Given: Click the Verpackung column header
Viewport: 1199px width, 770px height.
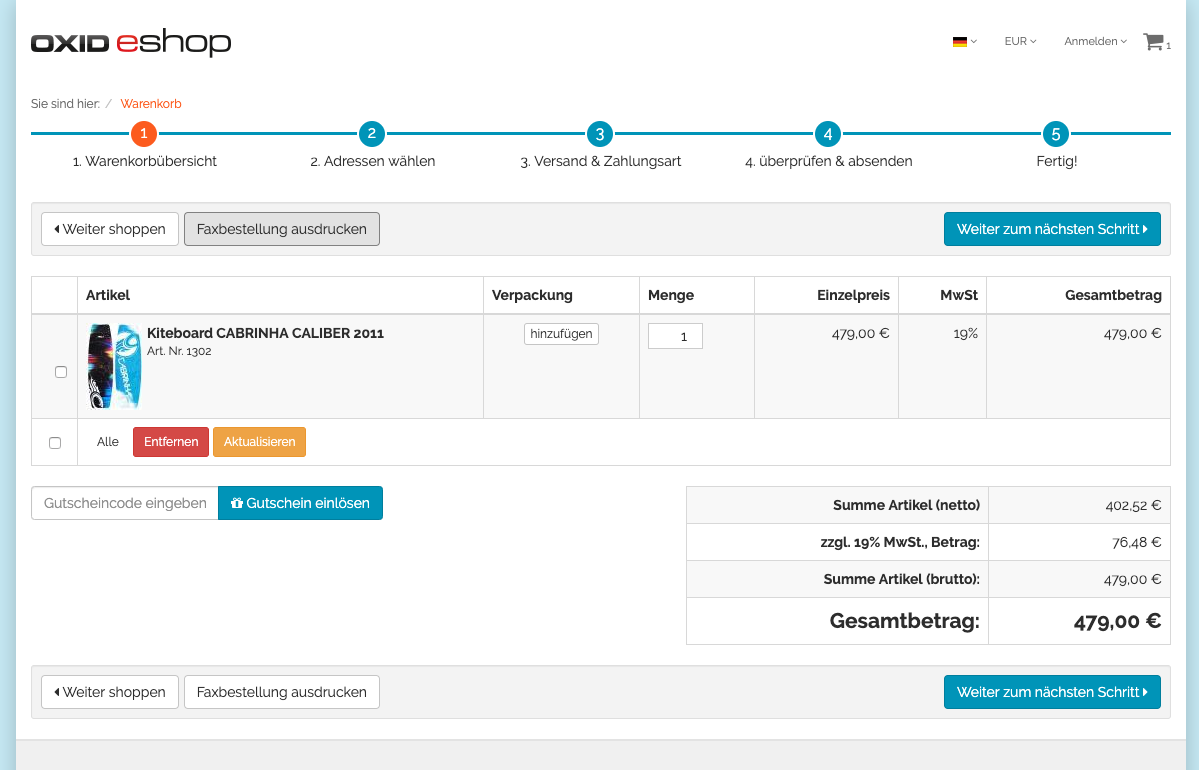Looking at the screenshot, I should pos(532,295).
